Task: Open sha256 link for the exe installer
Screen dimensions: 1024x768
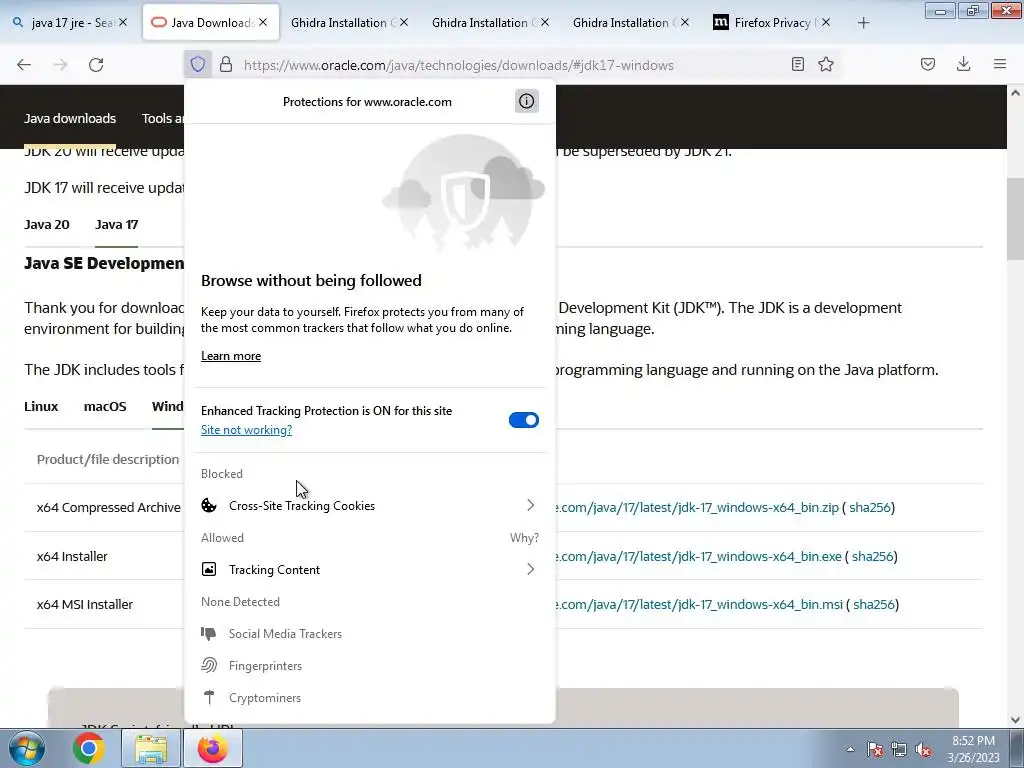Action: [x=872, y=556]
